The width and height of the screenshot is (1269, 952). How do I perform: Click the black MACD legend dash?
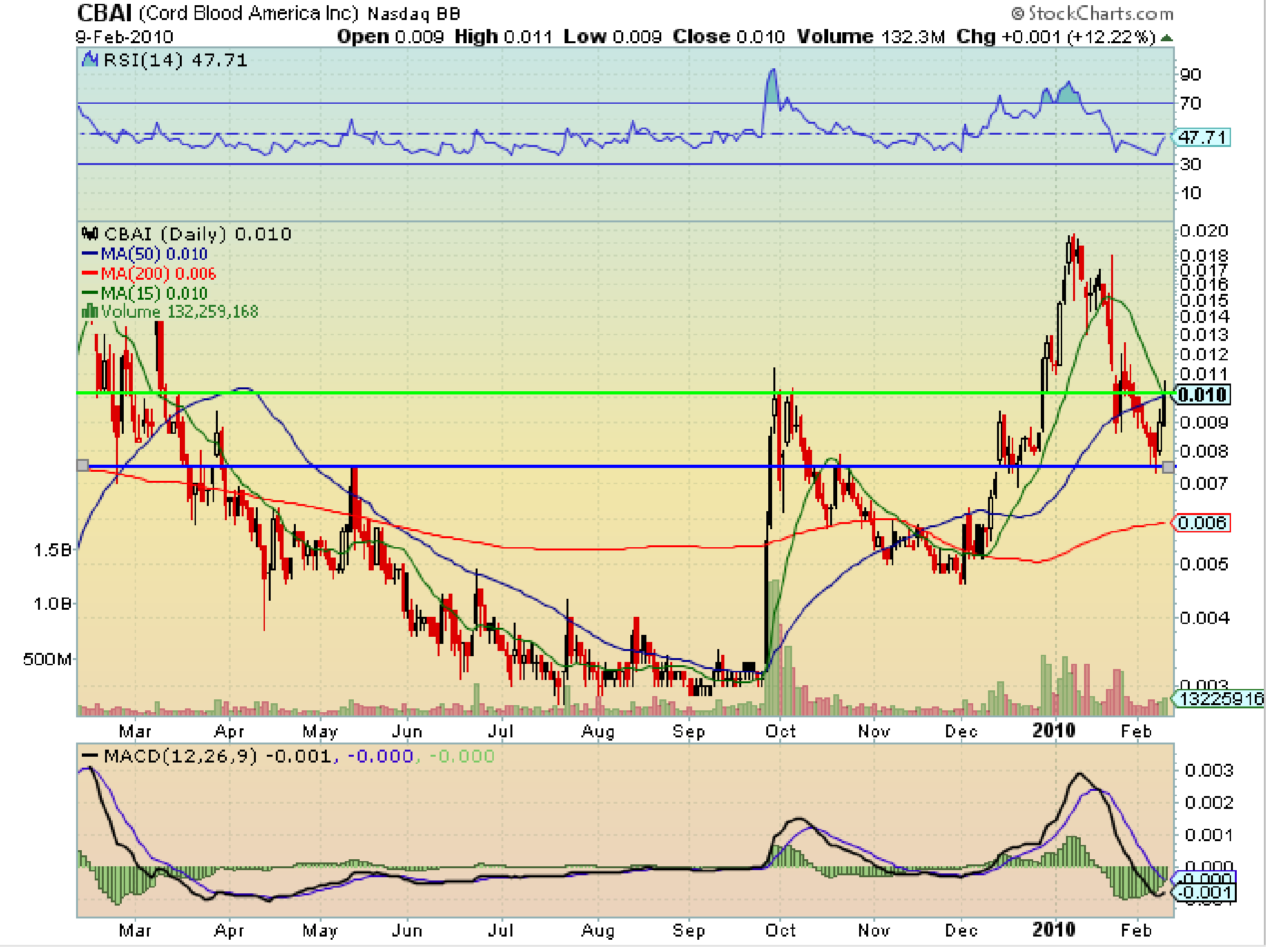click(90, 756)
